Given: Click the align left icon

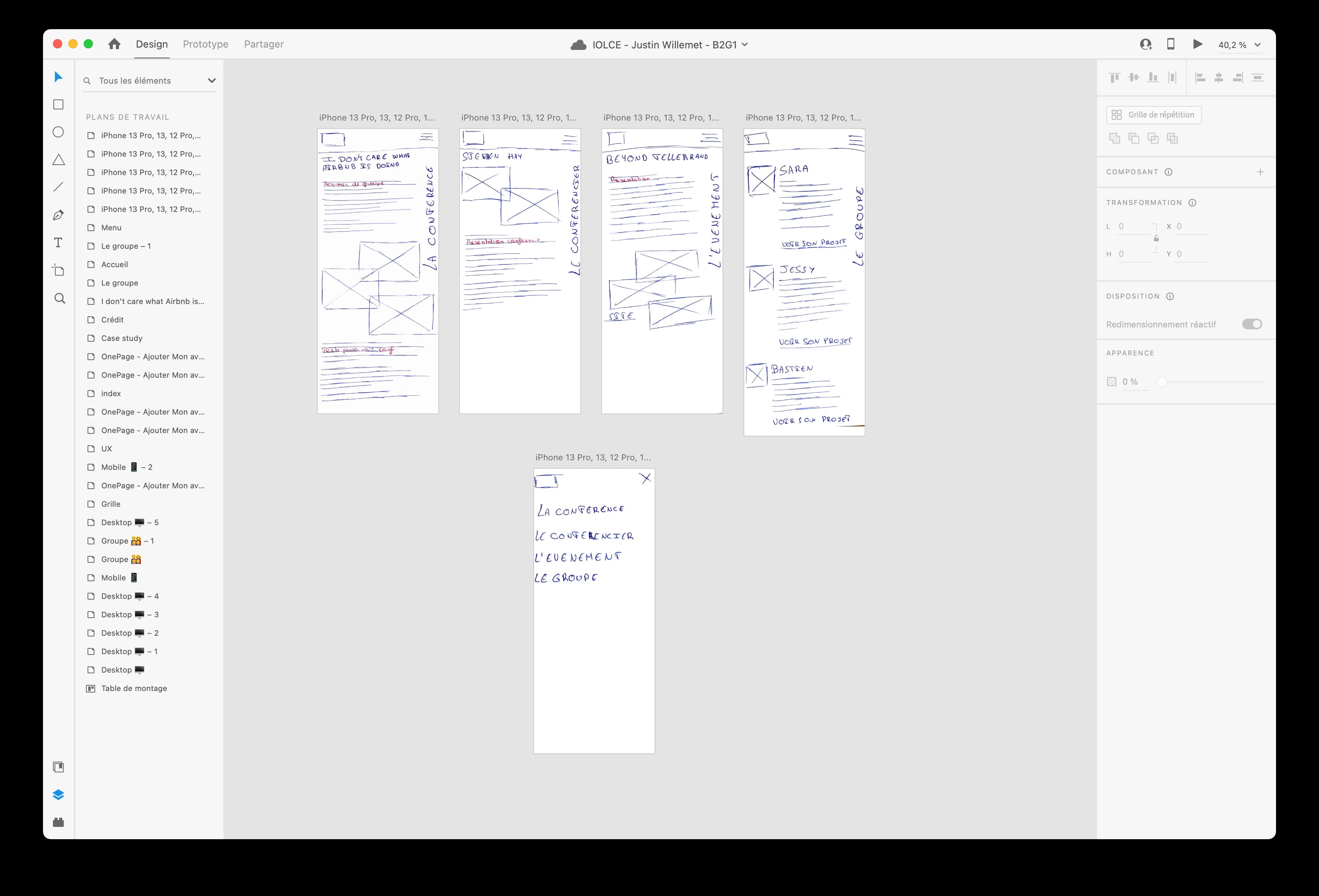Looking at the screenshot, I should (x=1200, y=78).
